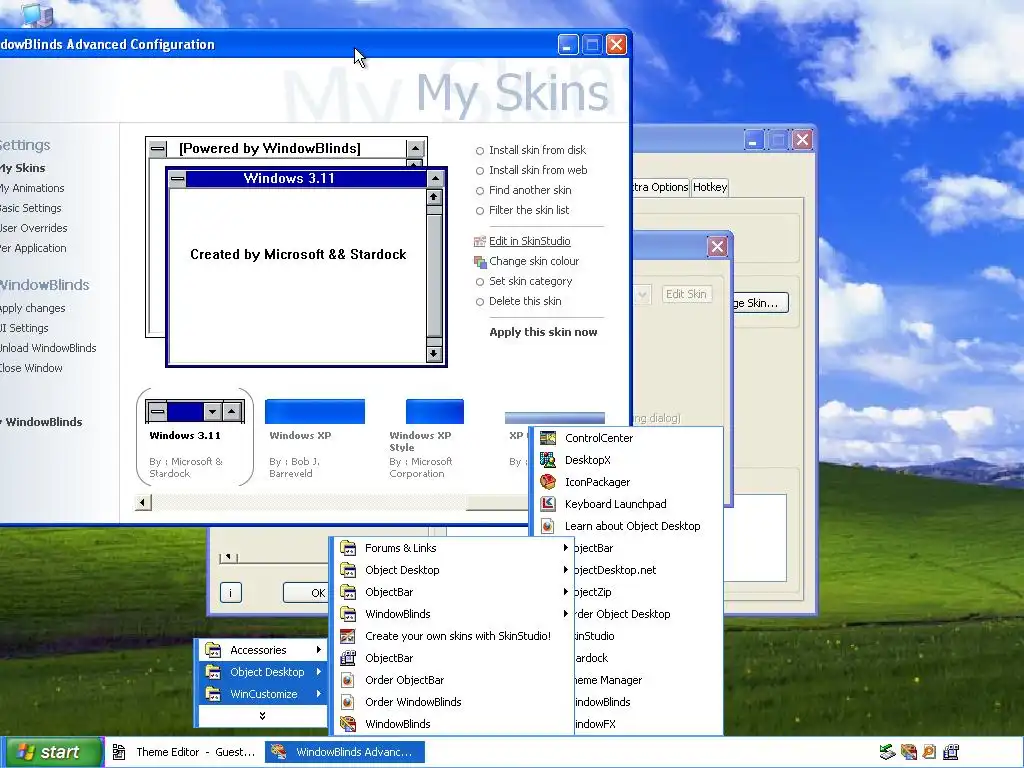Open UI Settings in the sidebar

tap(24, 328)
